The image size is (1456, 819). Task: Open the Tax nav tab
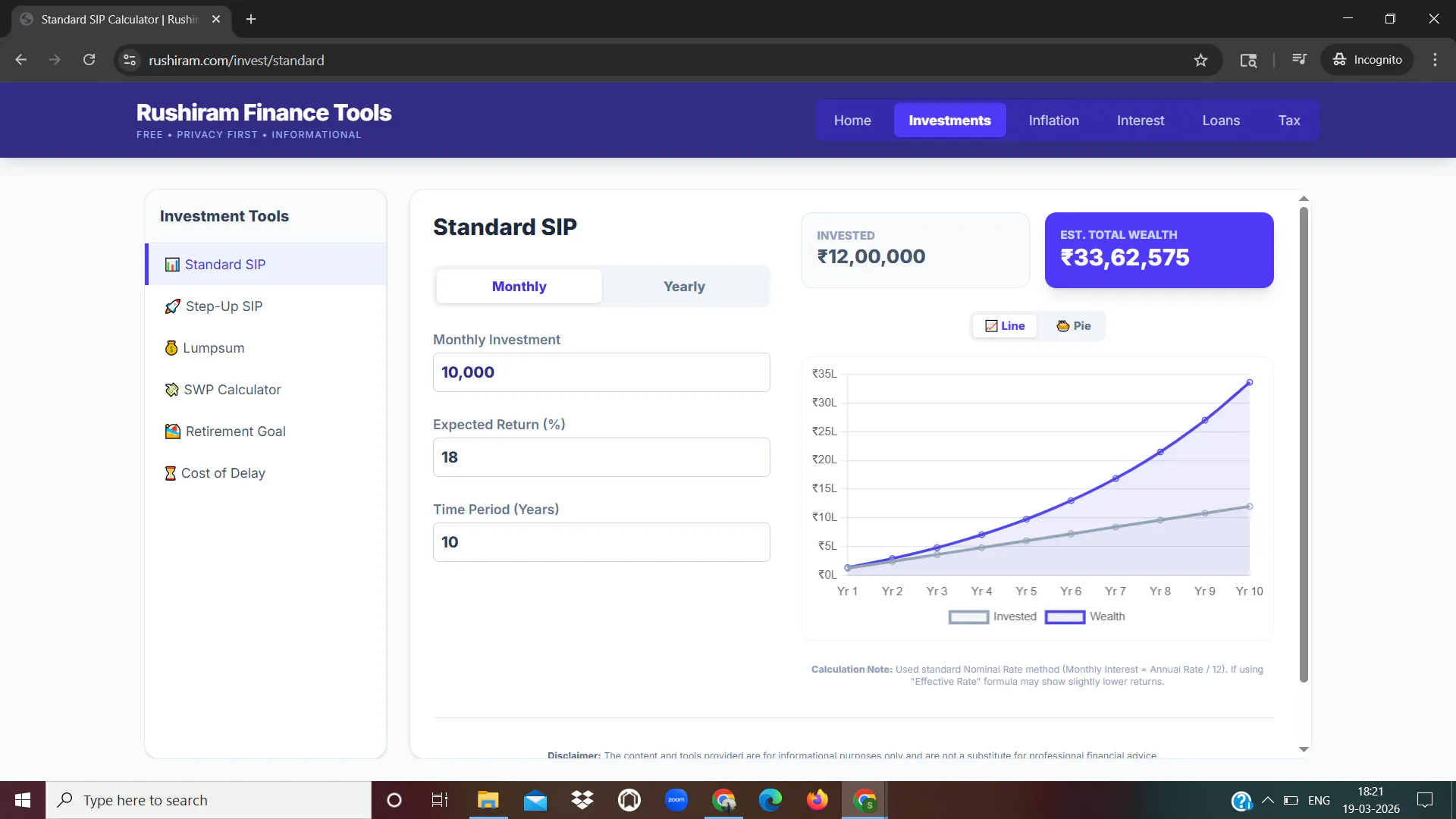tap(1289, 121)
